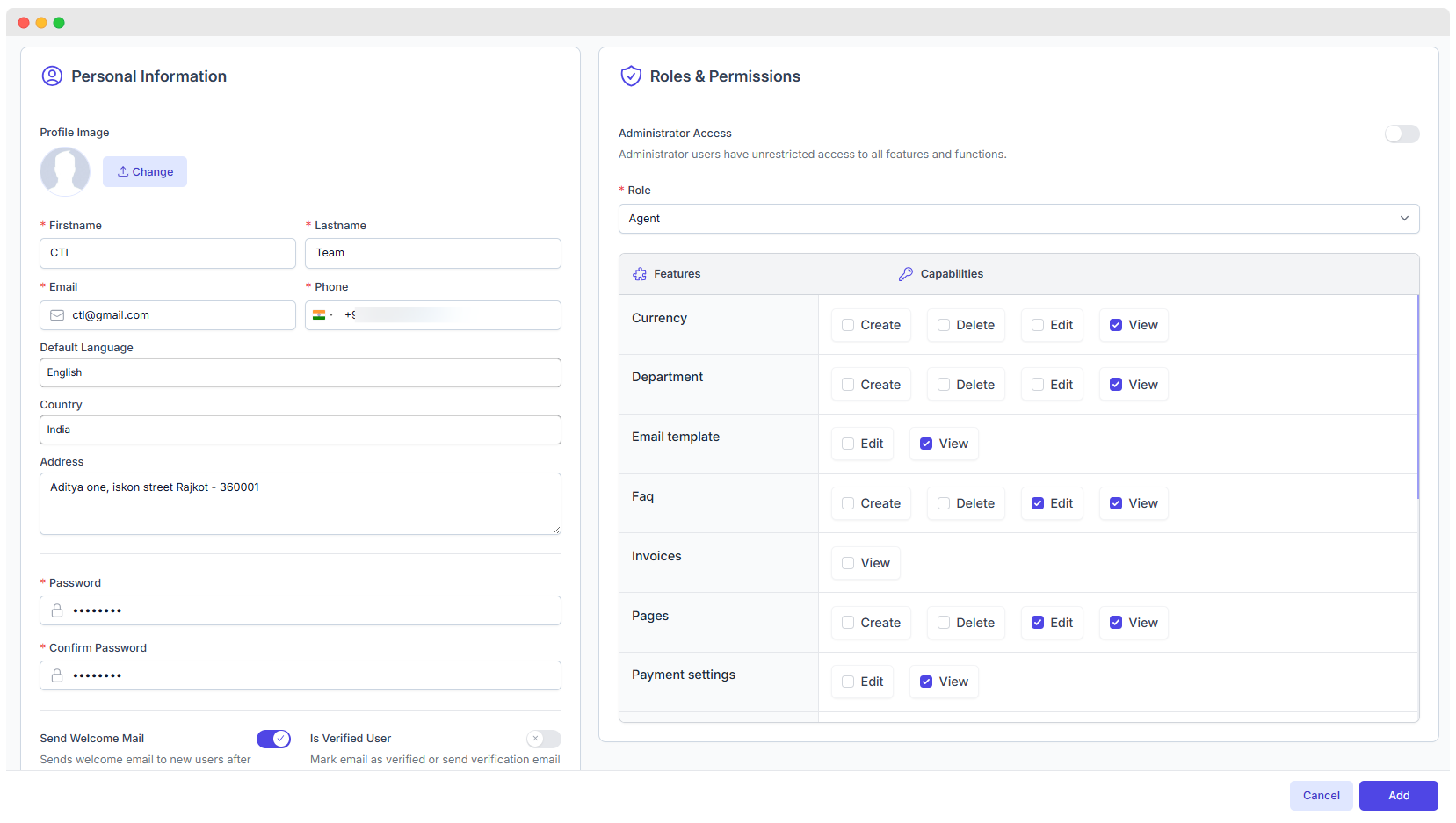Check the Currency Edit checkbox
The height and width of the screenshot is (823, 1456).
click(1038, 325)
